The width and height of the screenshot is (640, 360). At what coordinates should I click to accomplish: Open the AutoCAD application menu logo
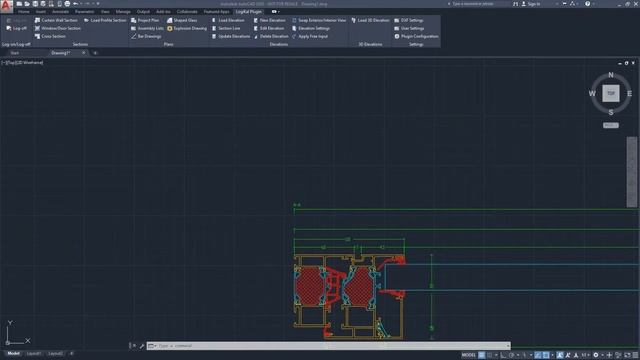tap(6, 6)
